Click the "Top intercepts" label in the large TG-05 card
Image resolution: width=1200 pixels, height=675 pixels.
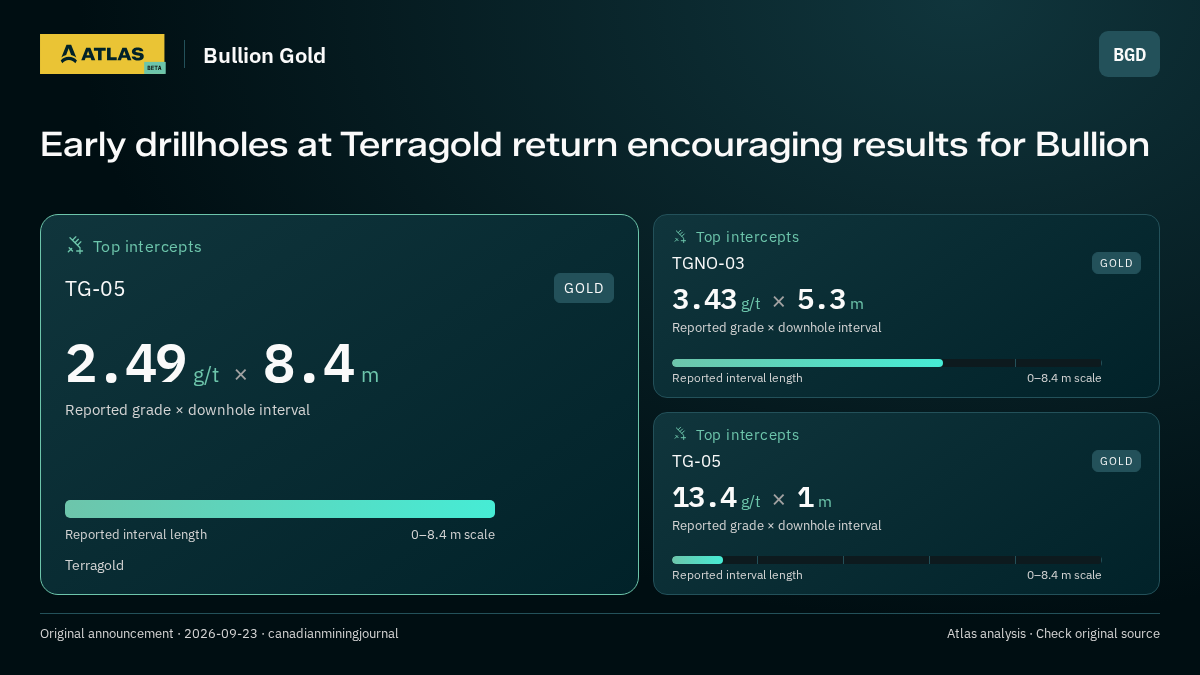coord(147,246)
